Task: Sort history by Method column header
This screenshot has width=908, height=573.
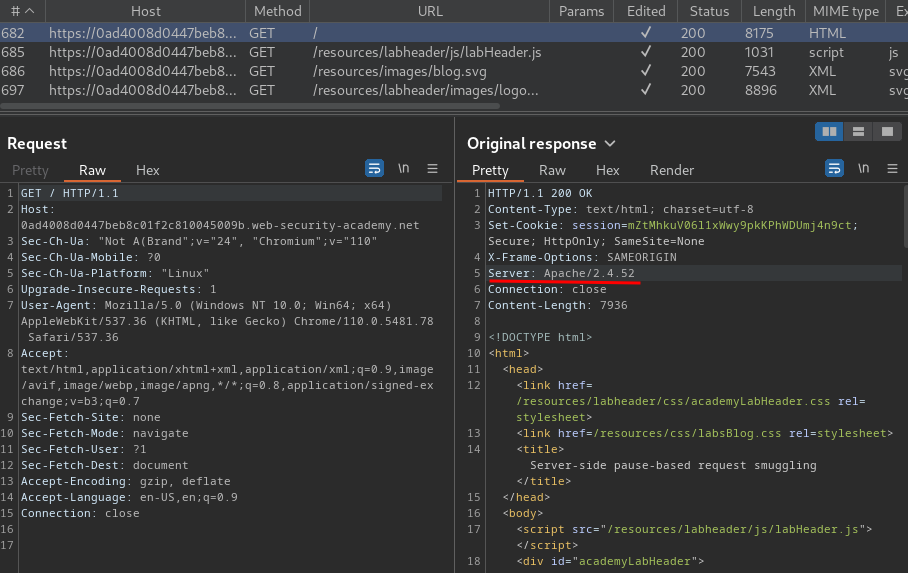Action: tap(277, 11)
